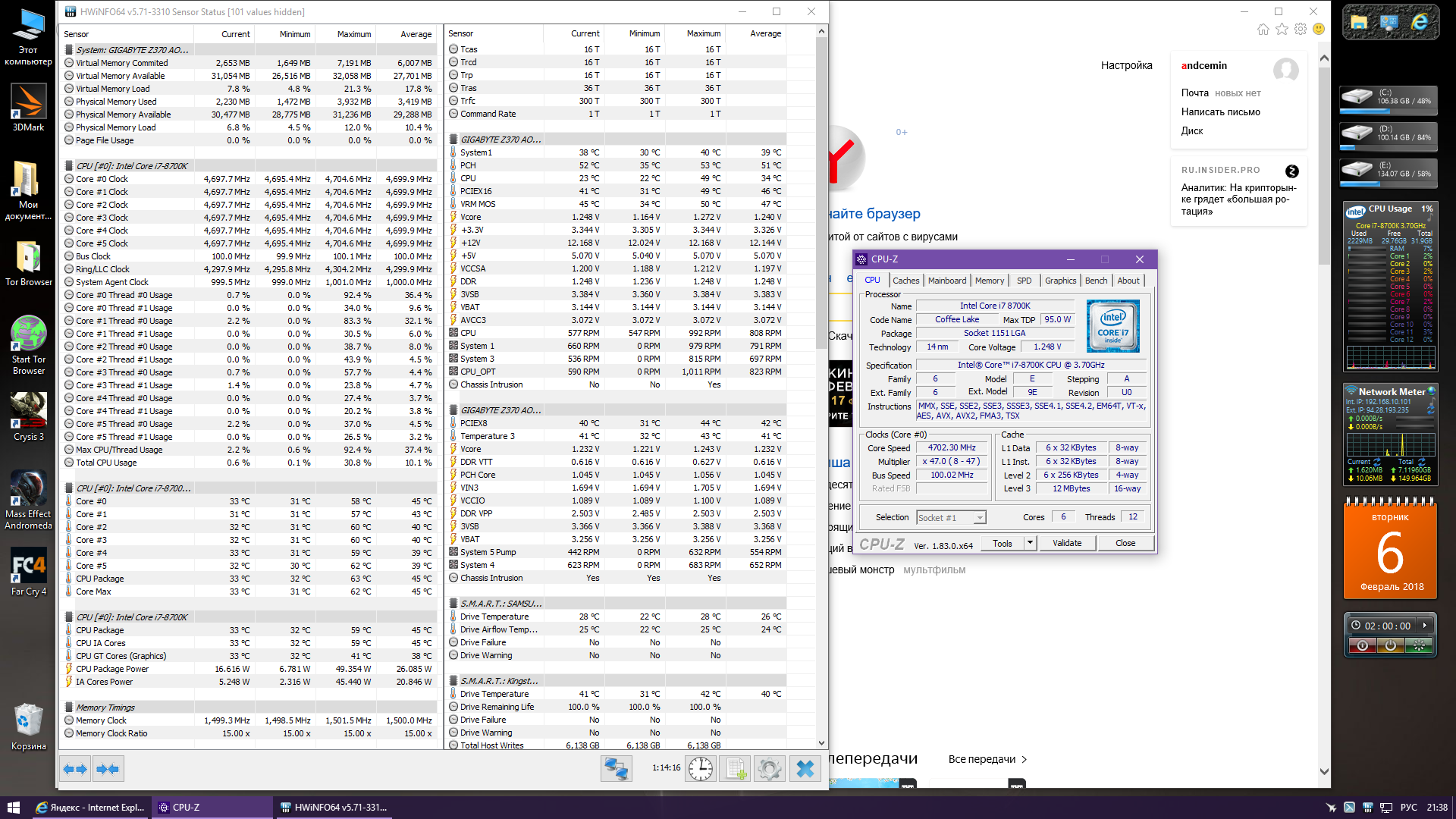Viewport: 1456px width, 819px height.
Task: Click the expand columns arrows icon in HWiNFO
Action: pos(75,769)
